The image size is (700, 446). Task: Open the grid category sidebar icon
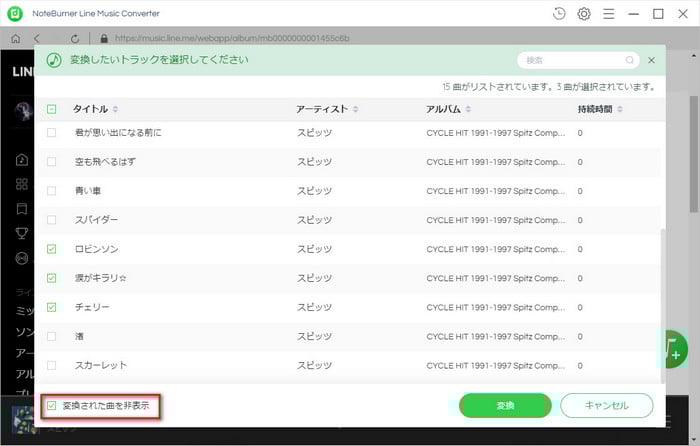(x=21, y=184)
